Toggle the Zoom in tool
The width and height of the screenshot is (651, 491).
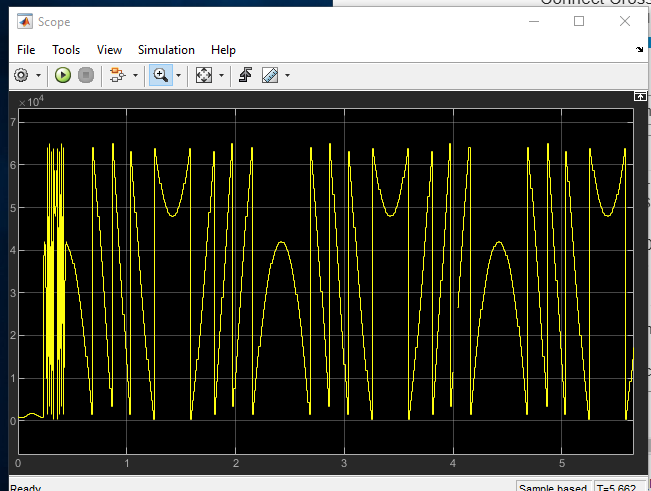(x=161, y=75)
